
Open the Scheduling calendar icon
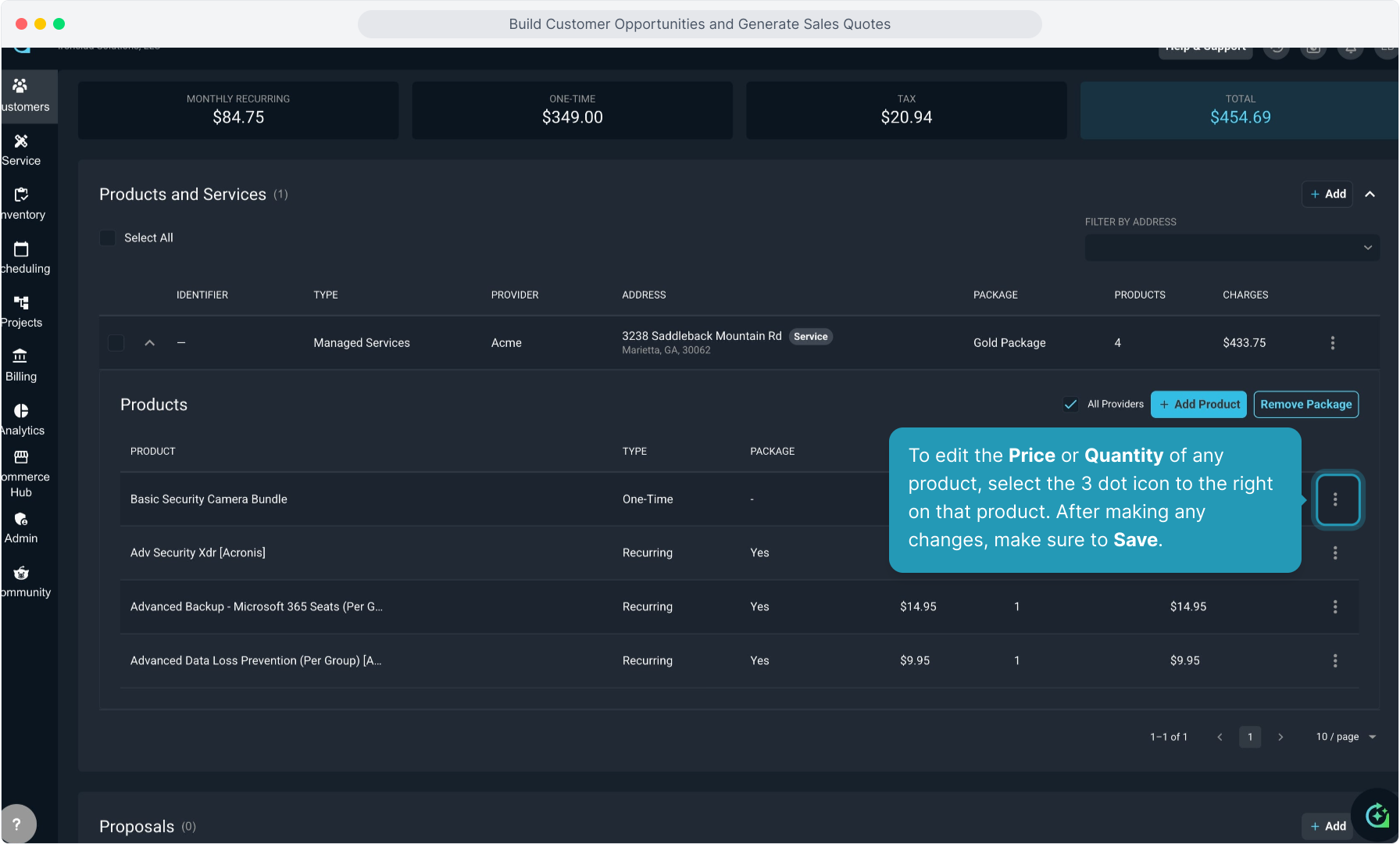point(21,250)
